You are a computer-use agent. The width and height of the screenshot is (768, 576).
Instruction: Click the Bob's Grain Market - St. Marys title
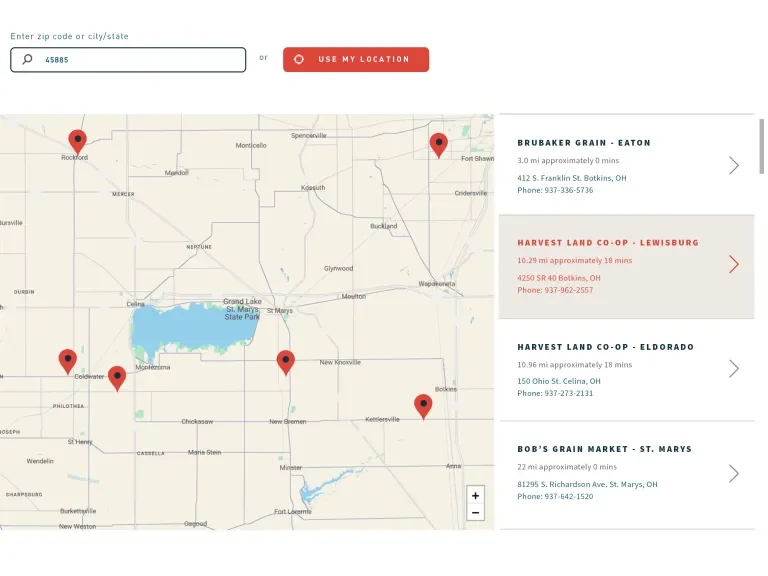[x=604, y=449]
